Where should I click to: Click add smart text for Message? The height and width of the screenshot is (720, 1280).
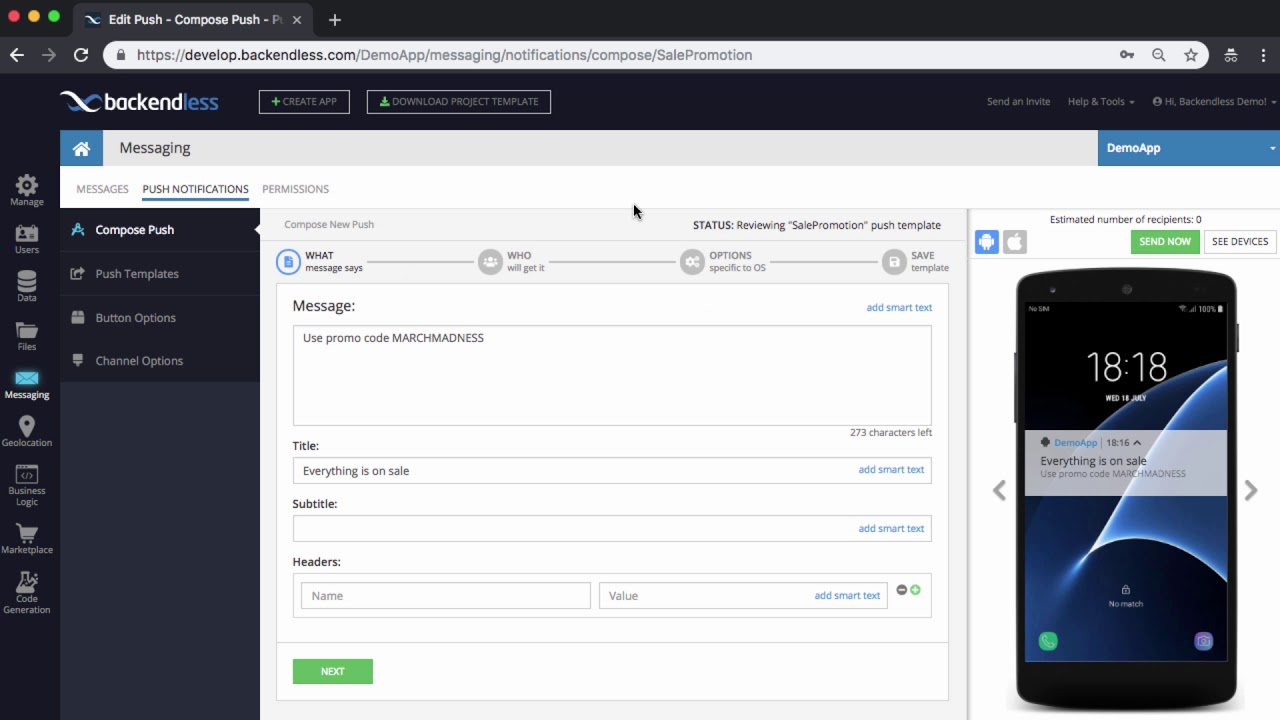[x=899, y=308]
